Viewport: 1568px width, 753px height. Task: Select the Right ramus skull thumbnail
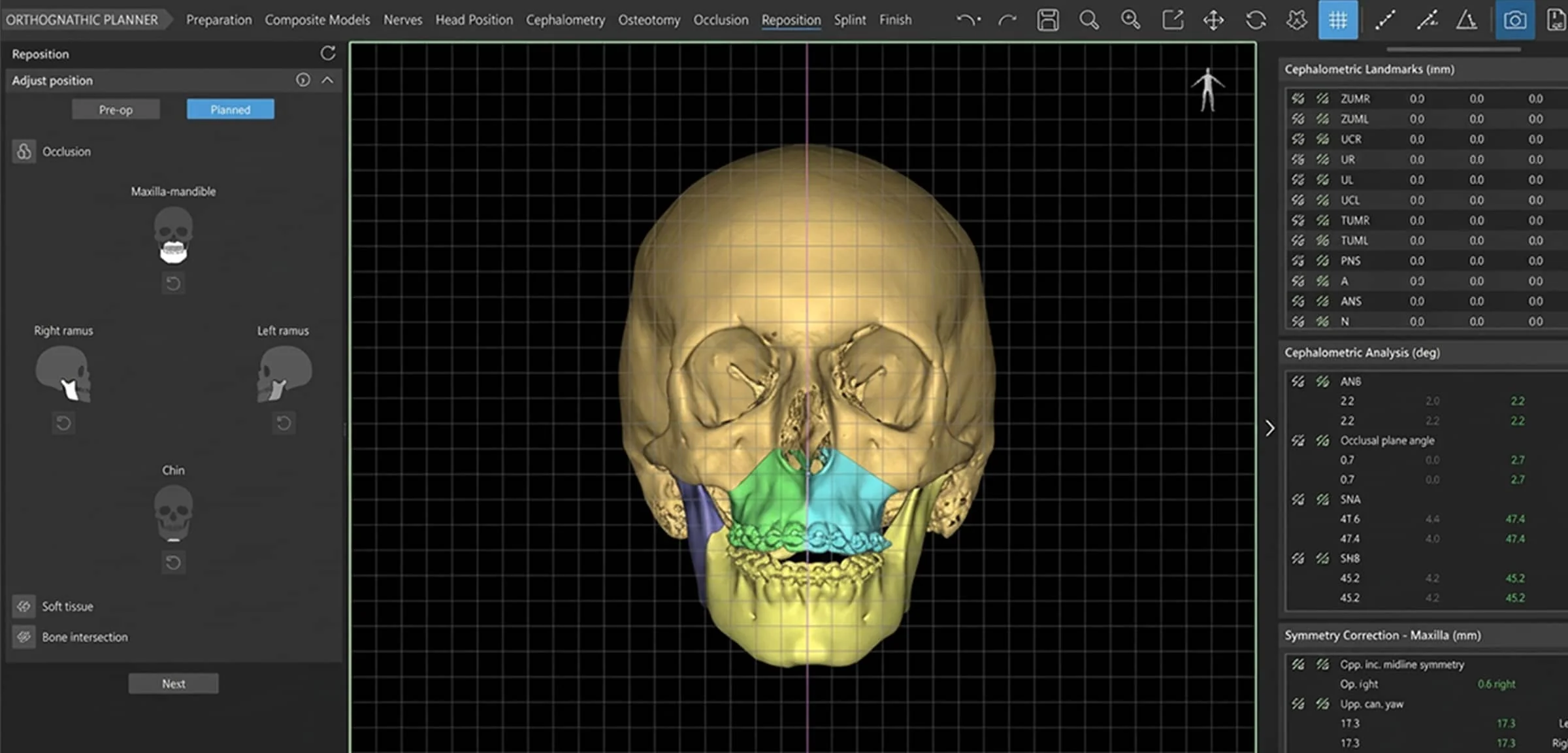coord(63,374)
